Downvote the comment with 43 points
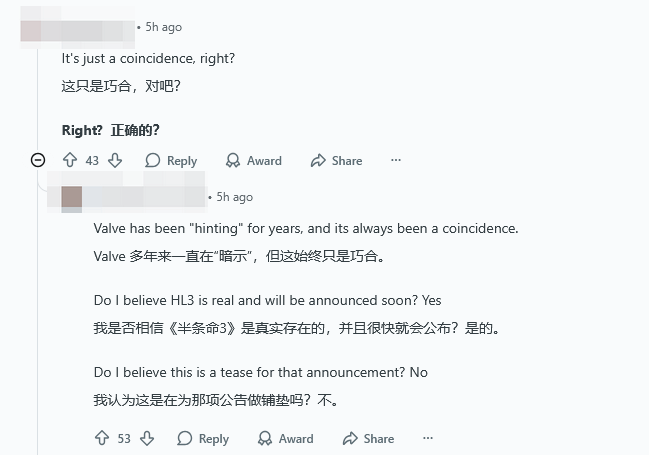Image resolution: width=649 pixels, height=455 pixels. coord(115,160)
